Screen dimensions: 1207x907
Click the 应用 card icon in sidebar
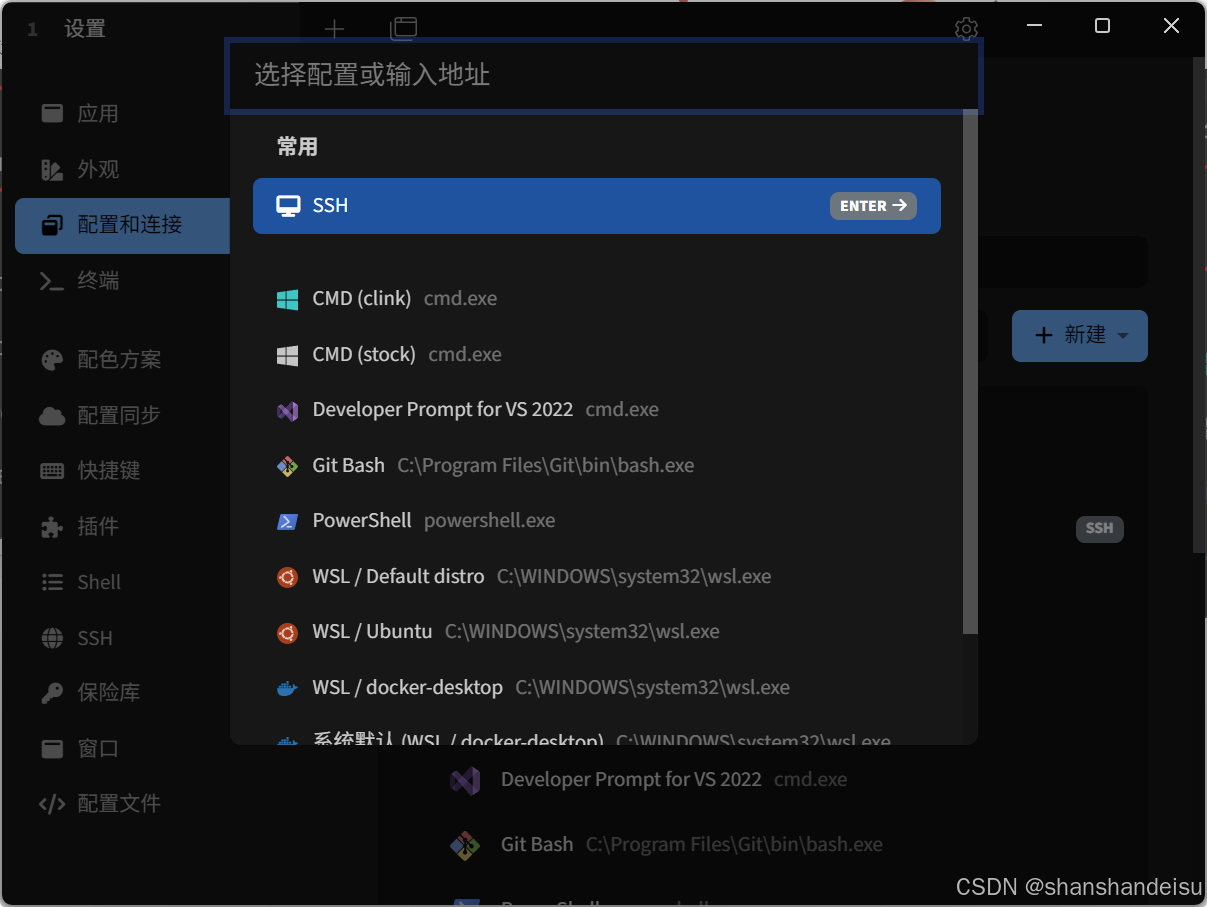tap(52, 114)
